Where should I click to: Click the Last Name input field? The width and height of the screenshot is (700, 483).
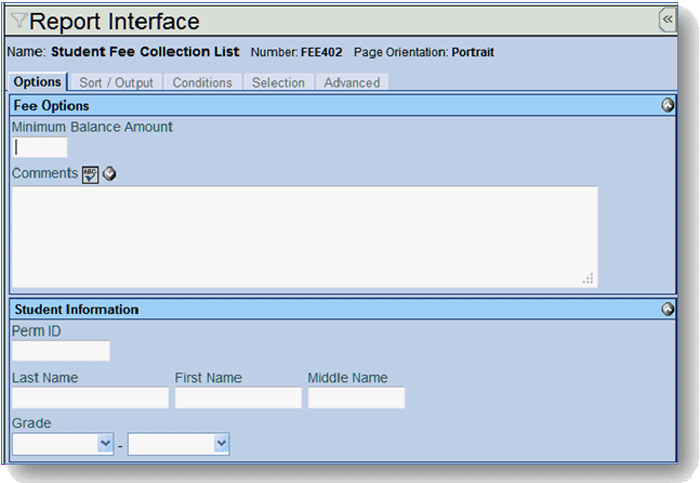point(90,398)
